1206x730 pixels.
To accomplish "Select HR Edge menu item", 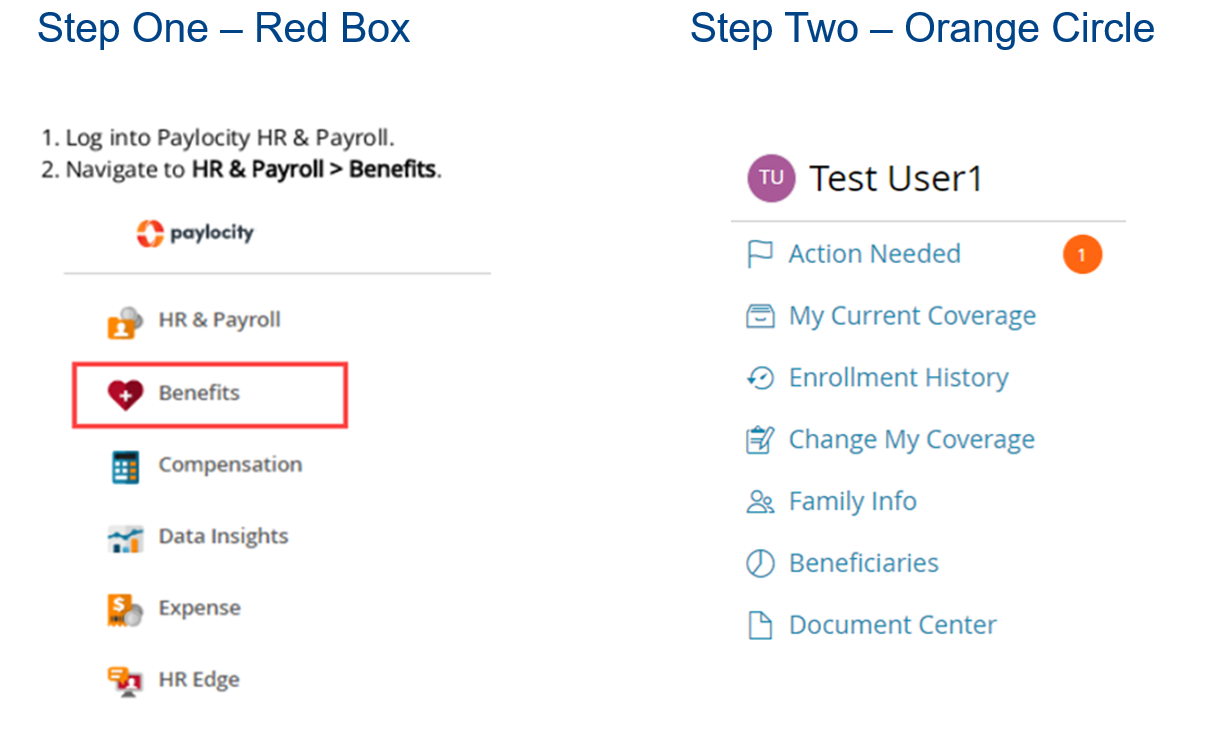I will click(x=198, y=681).
